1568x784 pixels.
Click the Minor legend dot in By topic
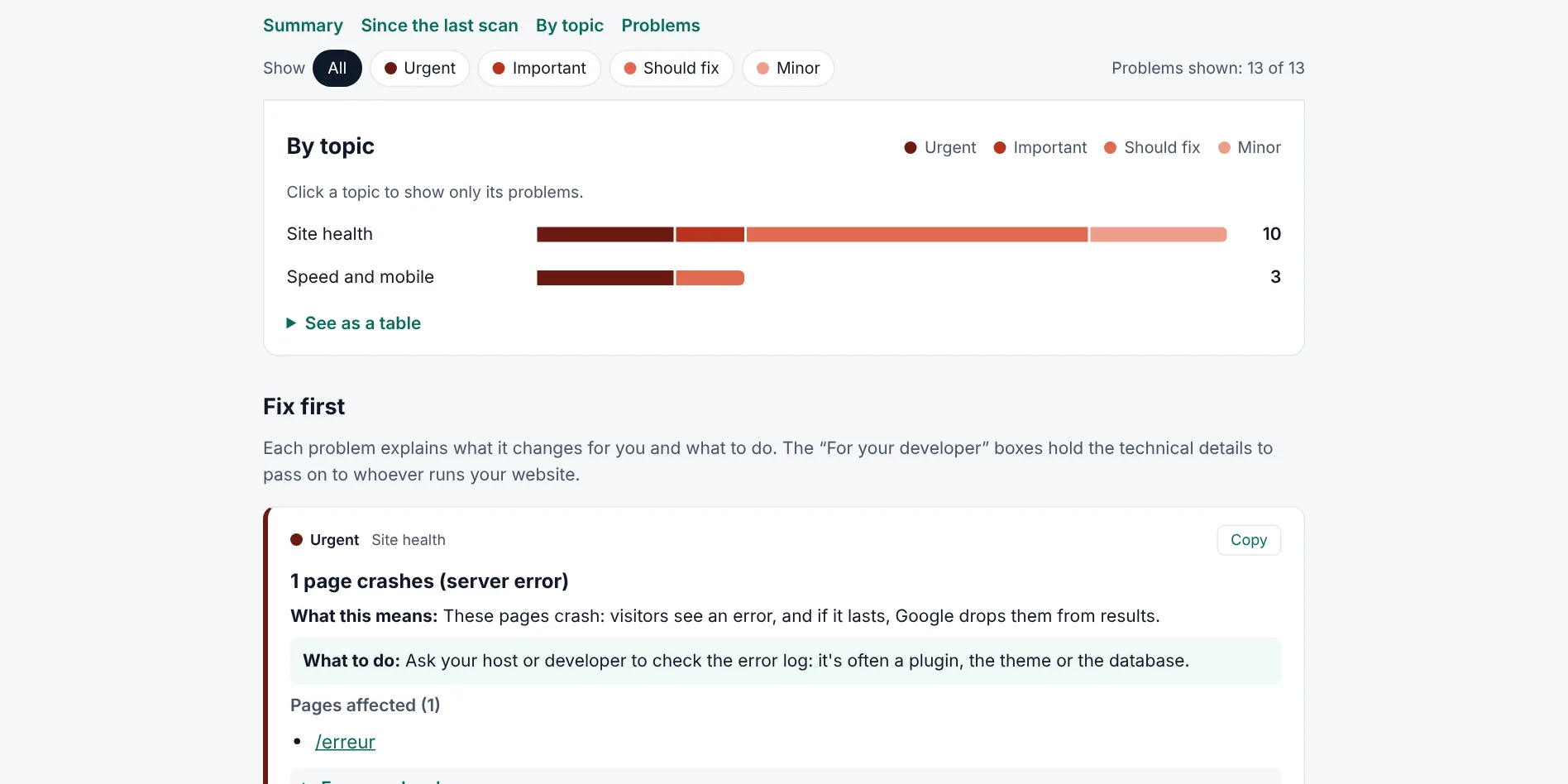1225,147
